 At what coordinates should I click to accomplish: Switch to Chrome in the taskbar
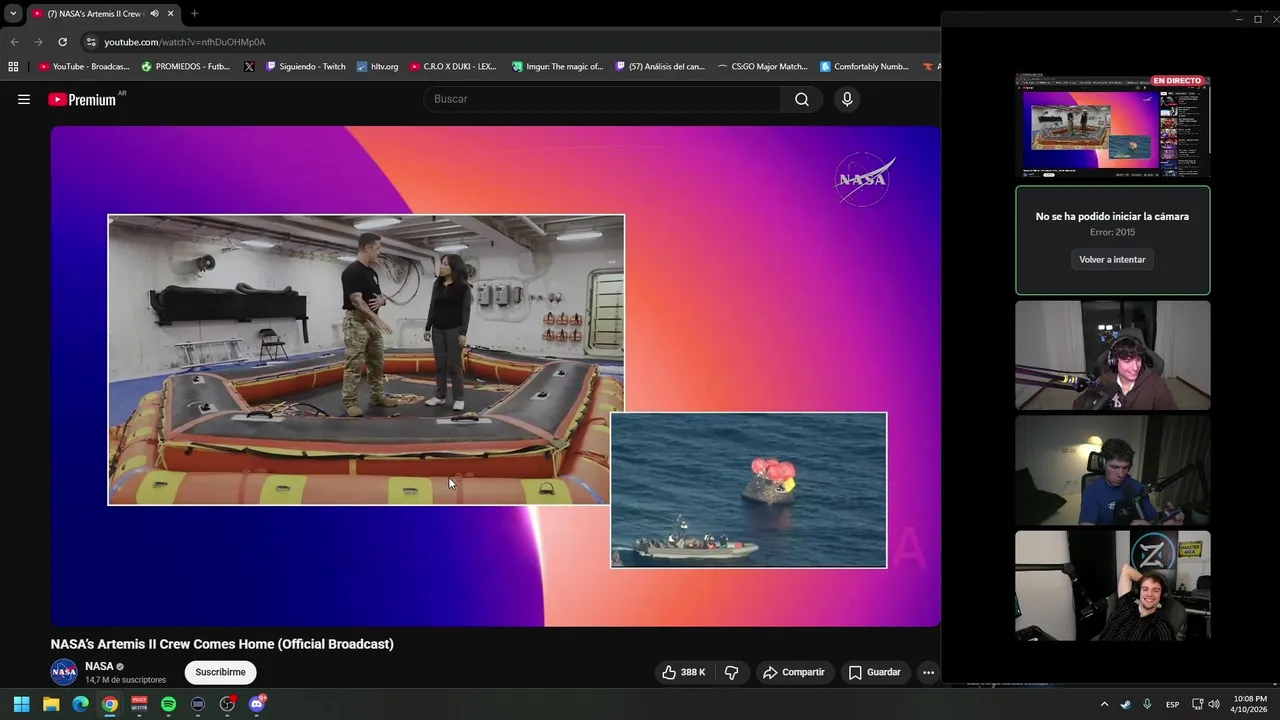click(110, 704)
